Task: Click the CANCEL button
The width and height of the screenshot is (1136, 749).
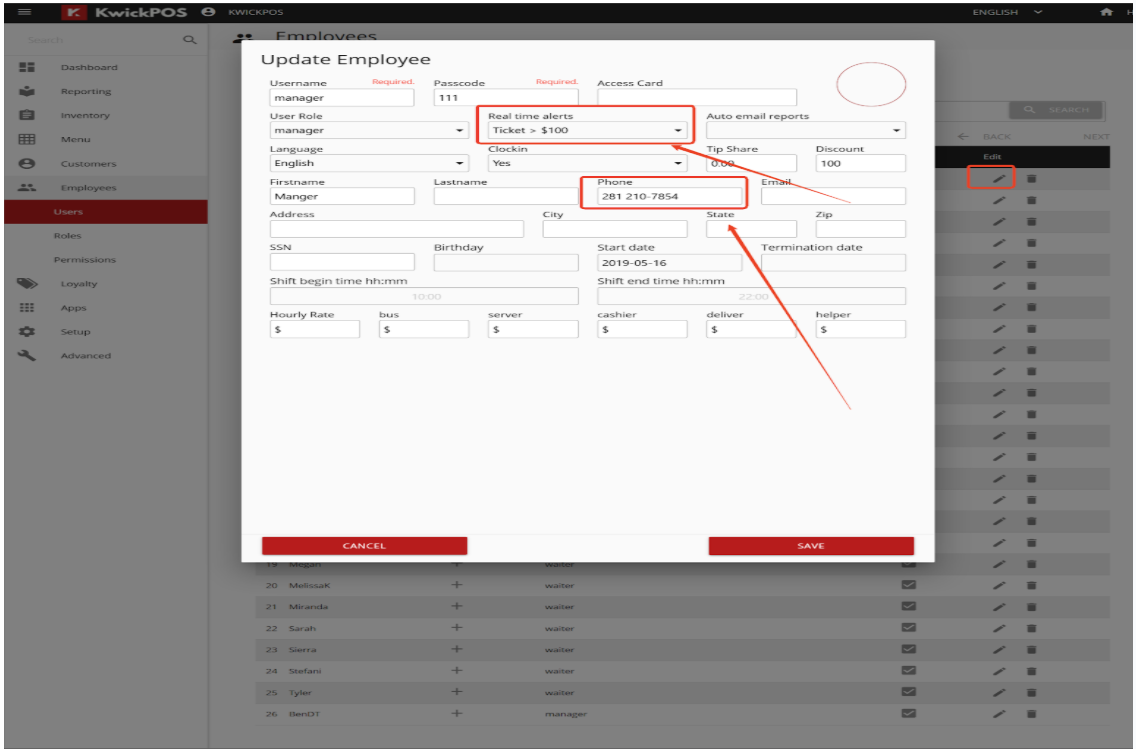Action: [x=364, y=545]
